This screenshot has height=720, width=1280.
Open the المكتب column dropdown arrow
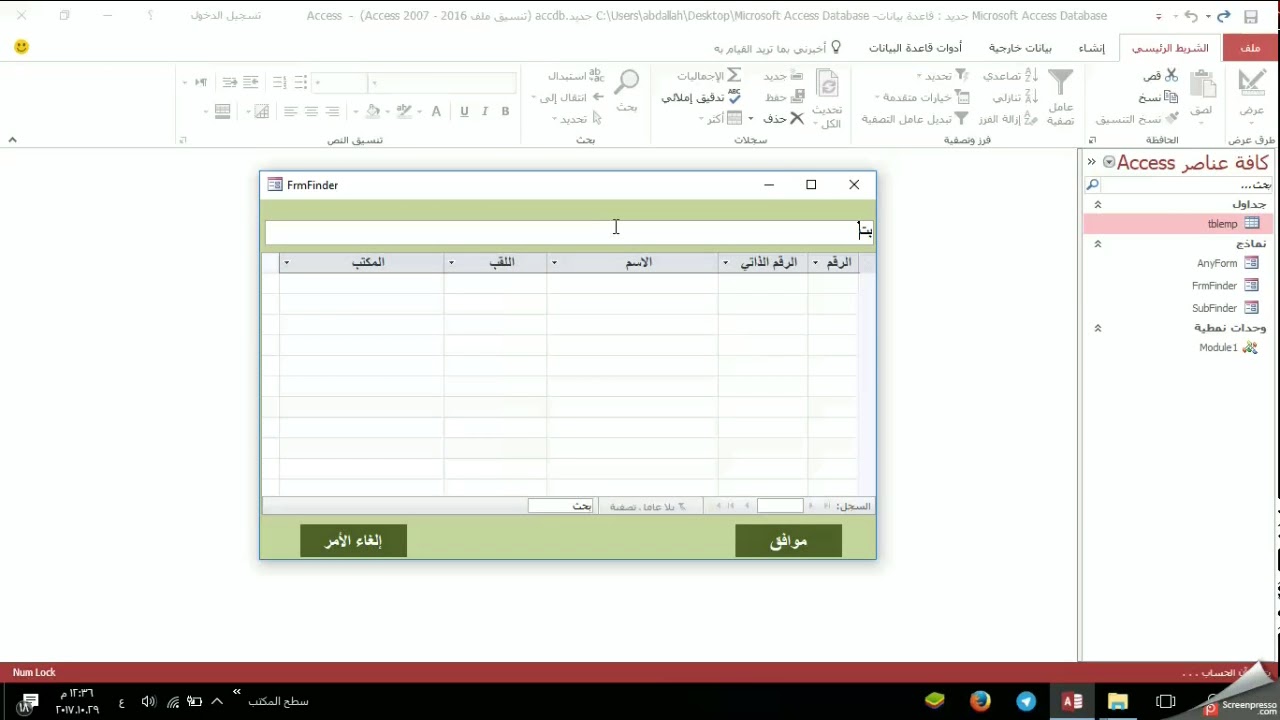(287, 263)
